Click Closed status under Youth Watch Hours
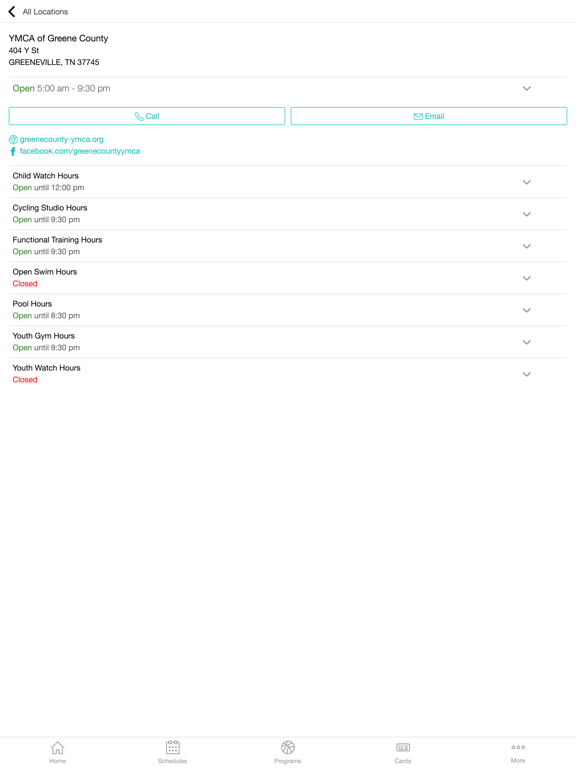Screen dimensions: 576x768 25,380
